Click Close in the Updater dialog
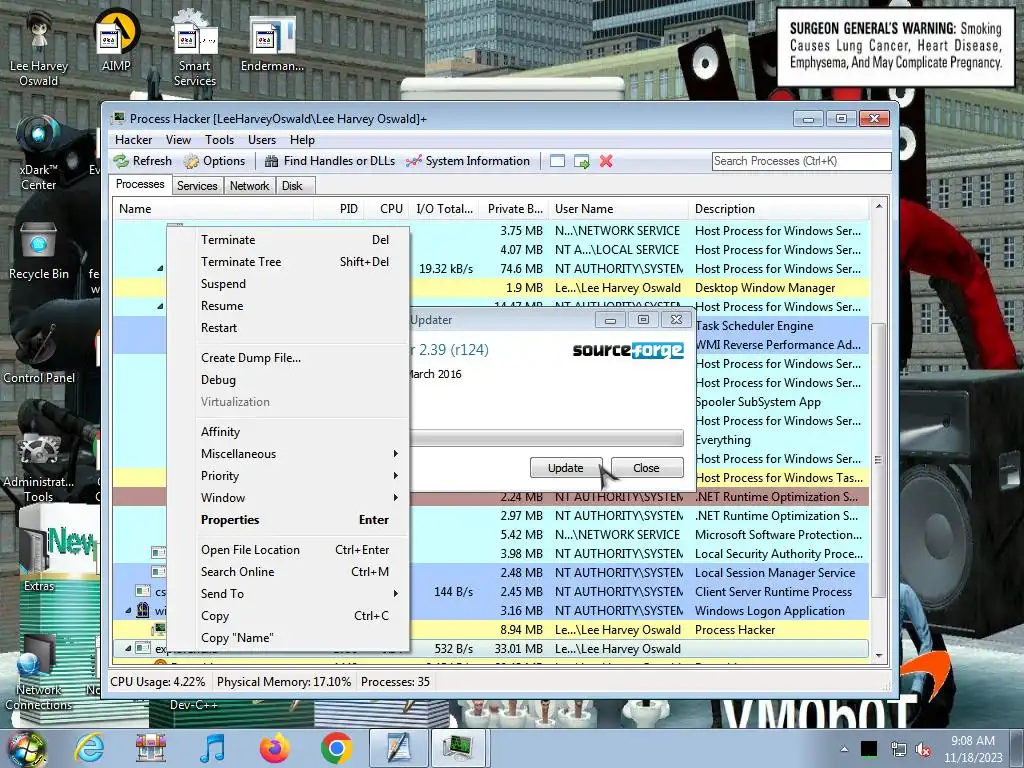This screenshot has height=768, width=1024. click(646, 468)
